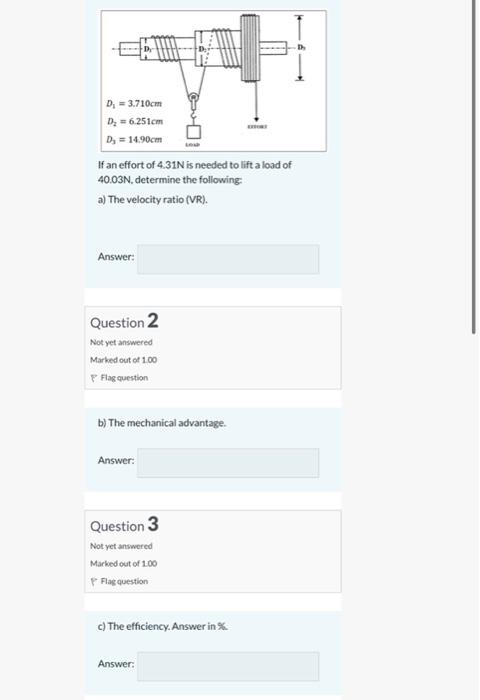Viewport: 480px width, 700px height.
Task: Click the flag icon in Question 3
Action: (x=94, y=582)
